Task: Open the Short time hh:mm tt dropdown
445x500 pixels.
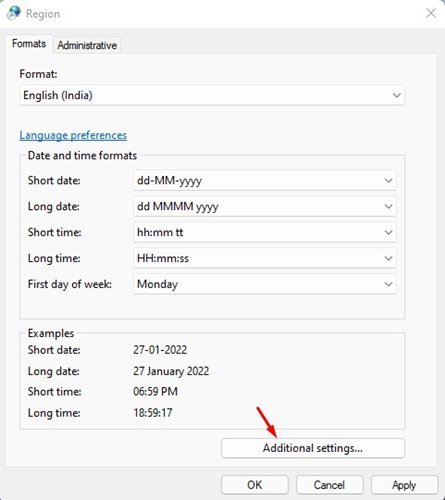Action: [265, 232]
